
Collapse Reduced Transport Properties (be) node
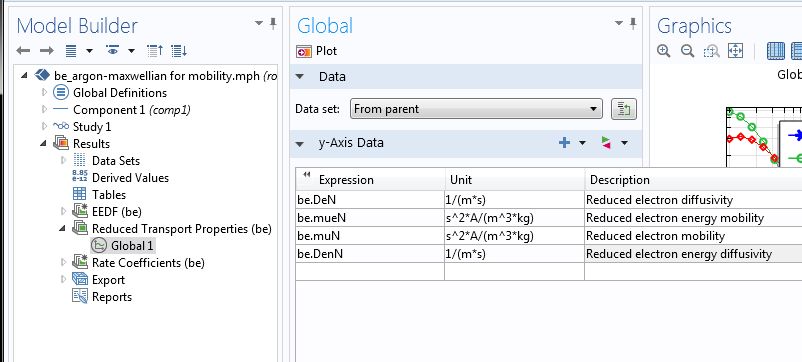(x=63, y=229)
